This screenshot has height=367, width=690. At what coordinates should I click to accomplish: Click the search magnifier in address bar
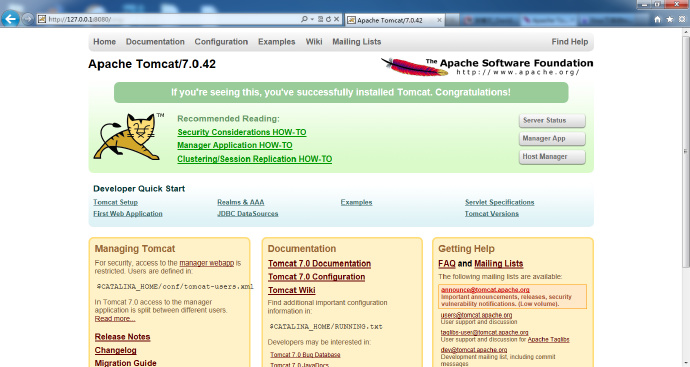(304, 19)
